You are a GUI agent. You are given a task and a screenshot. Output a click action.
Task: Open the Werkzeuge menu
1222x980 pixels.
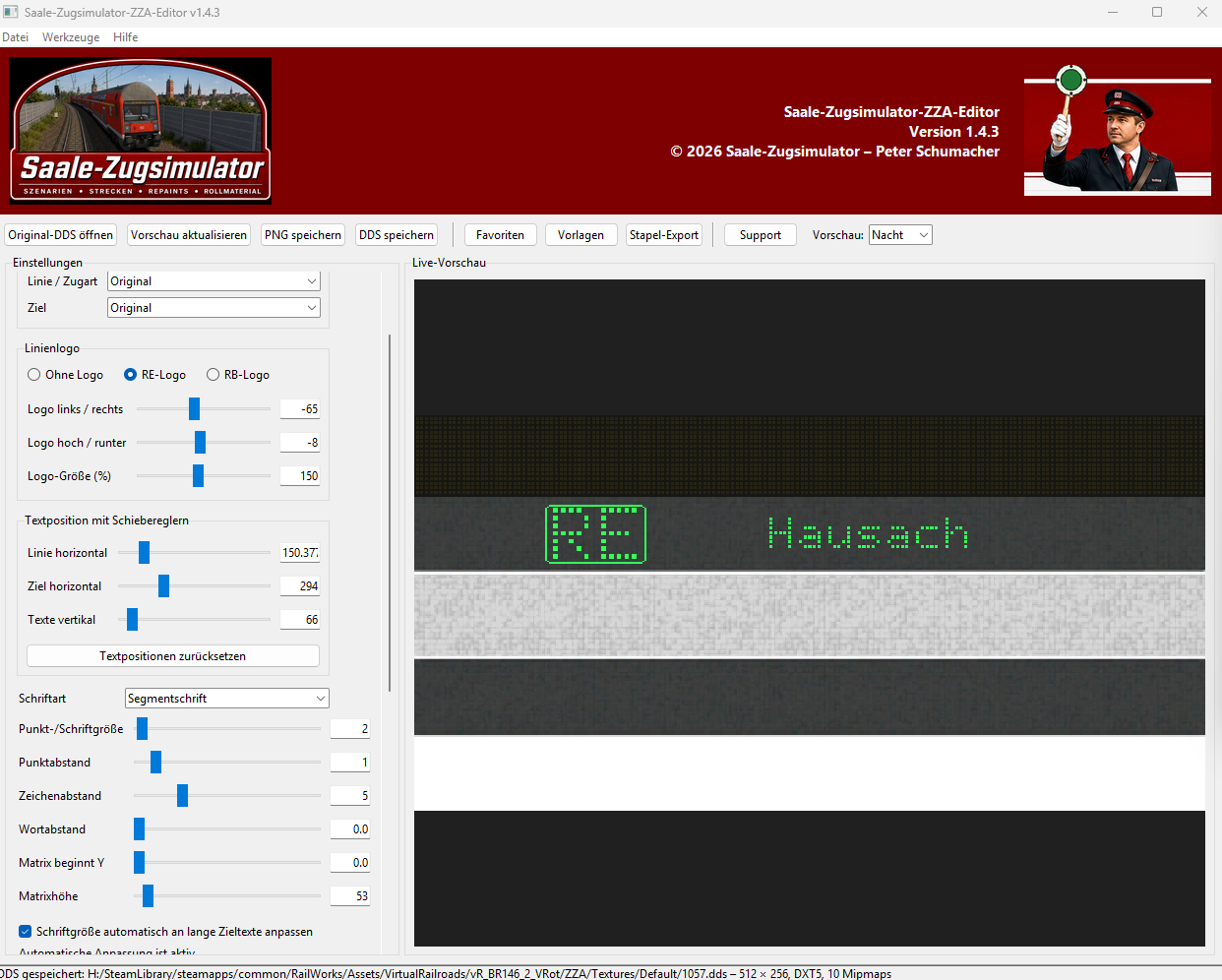pos(71,37)
